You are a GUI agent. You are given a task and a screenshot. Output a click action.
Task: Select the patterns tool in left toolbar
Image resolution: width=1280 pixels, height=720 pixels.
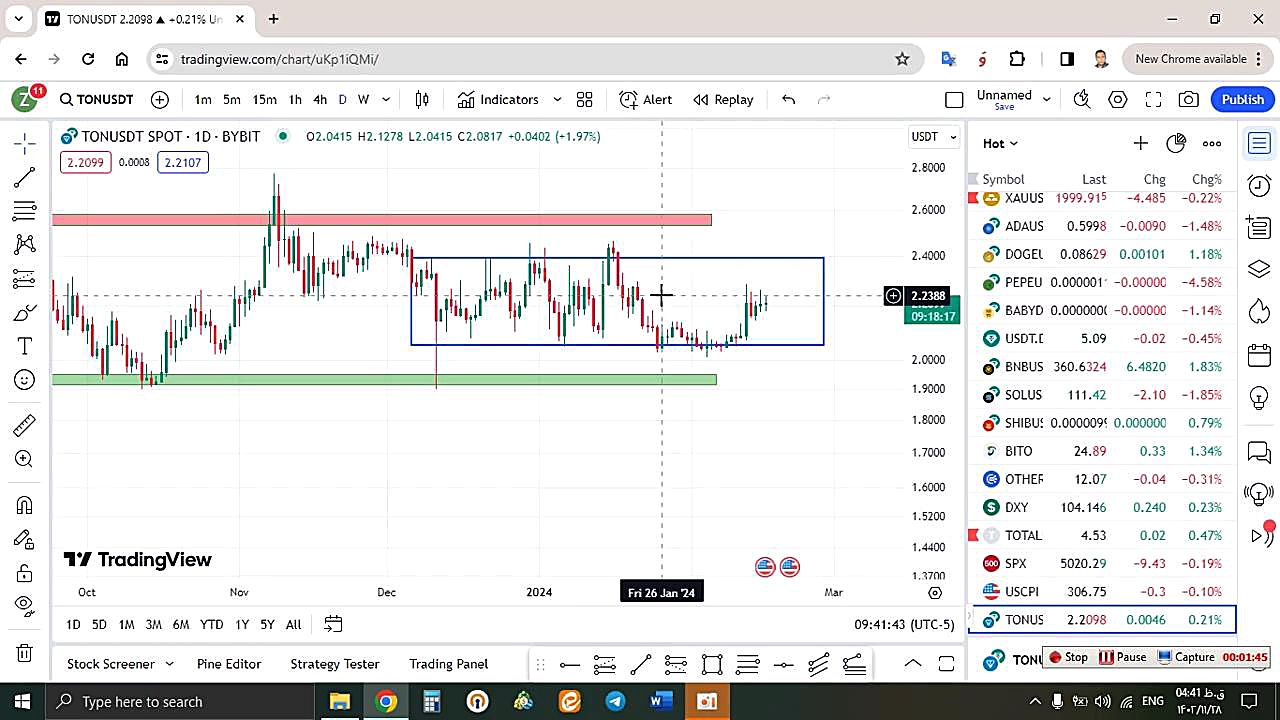(x=25, y=244)
